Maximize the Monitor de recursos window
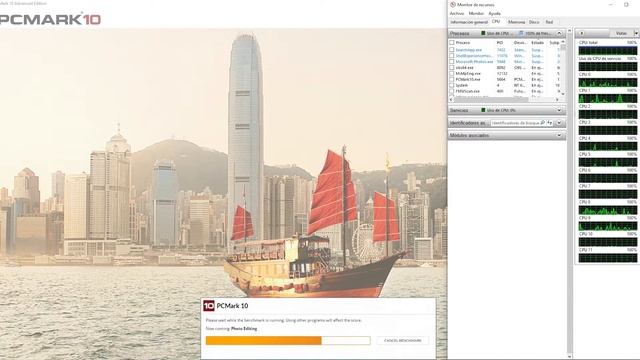 (x=626, y=4)
